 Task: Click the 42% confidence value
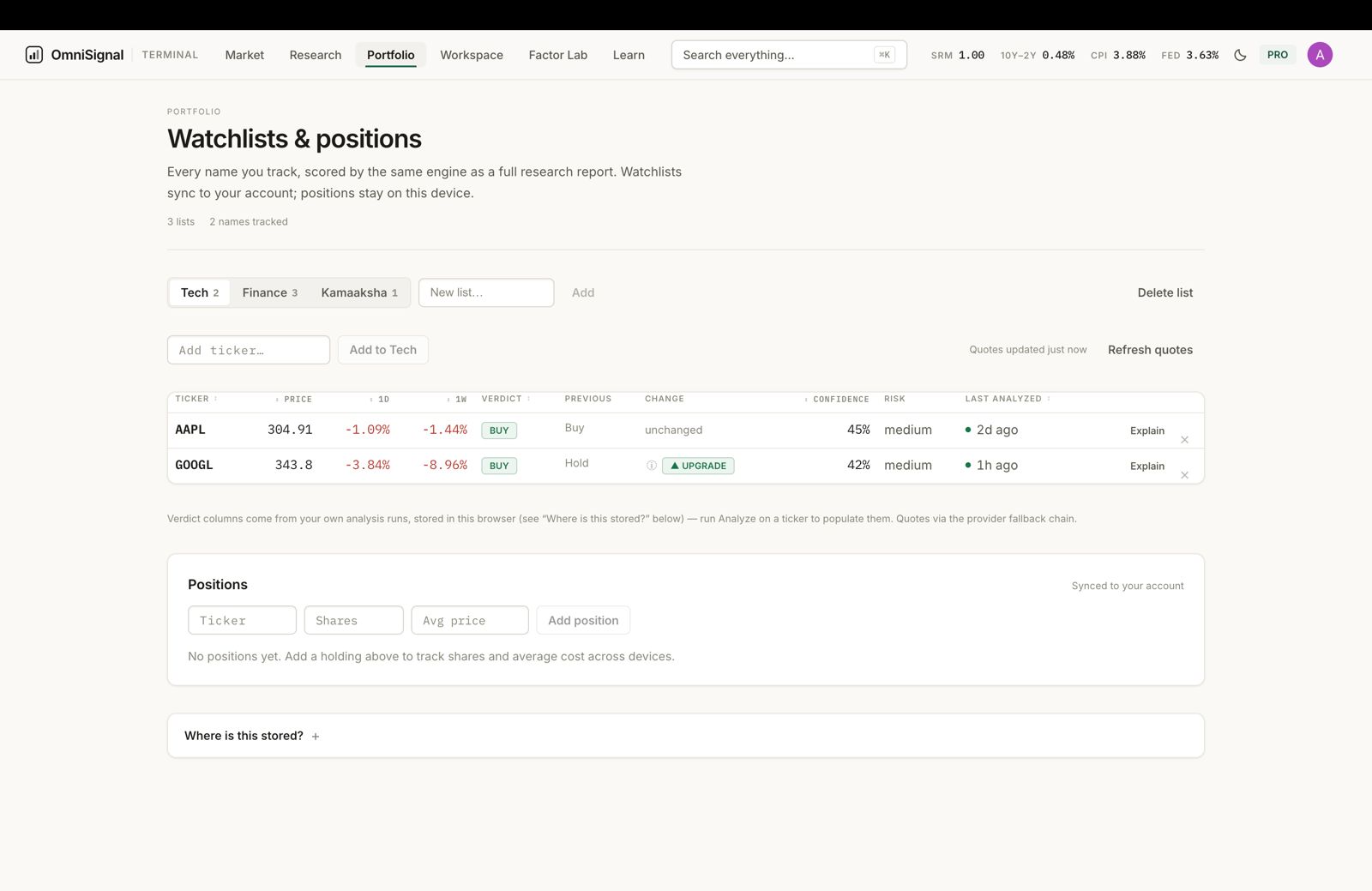coord(858,465)
